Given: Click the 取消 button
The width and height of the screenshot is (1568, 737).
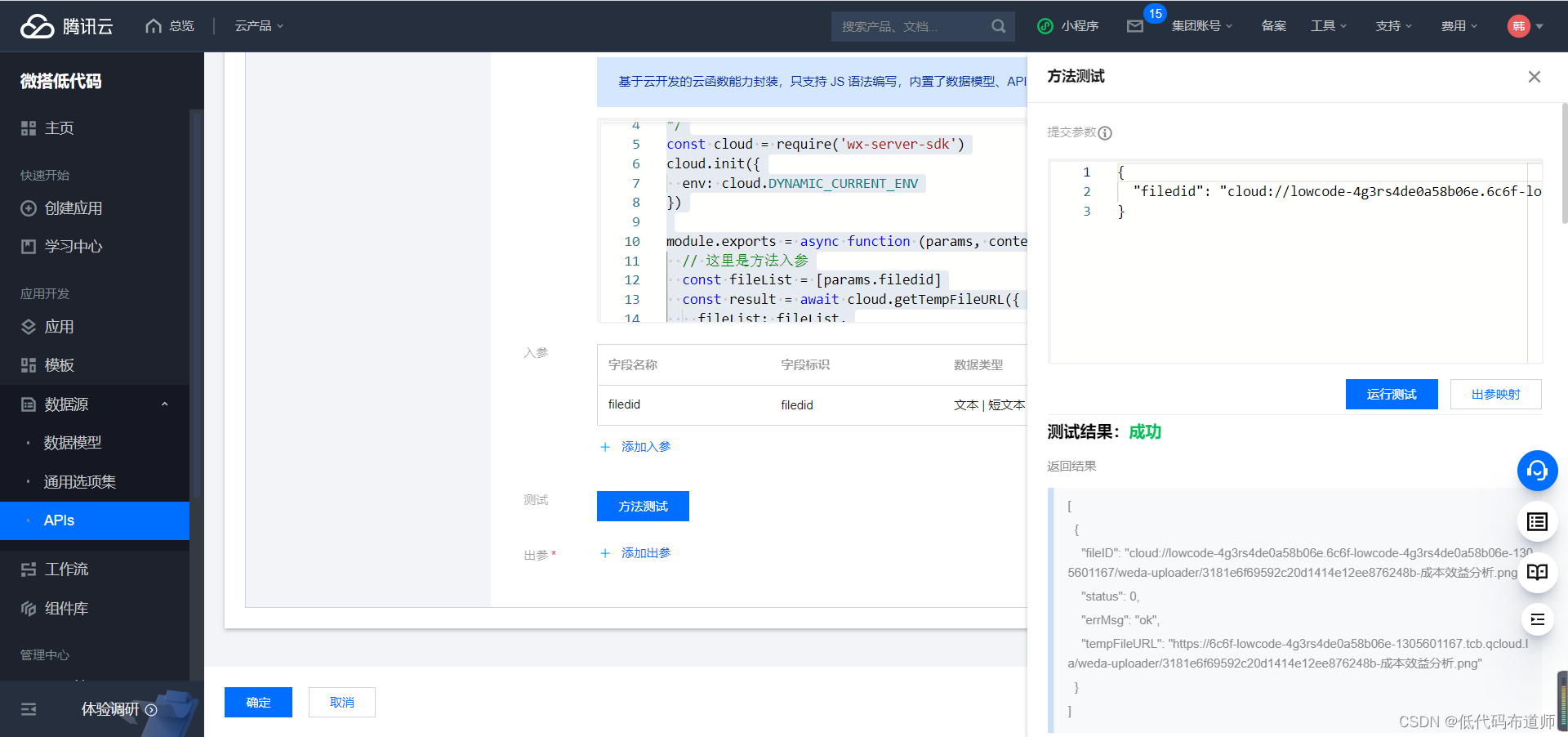Looking at the screenshot, I should click(x=341, y=703).
